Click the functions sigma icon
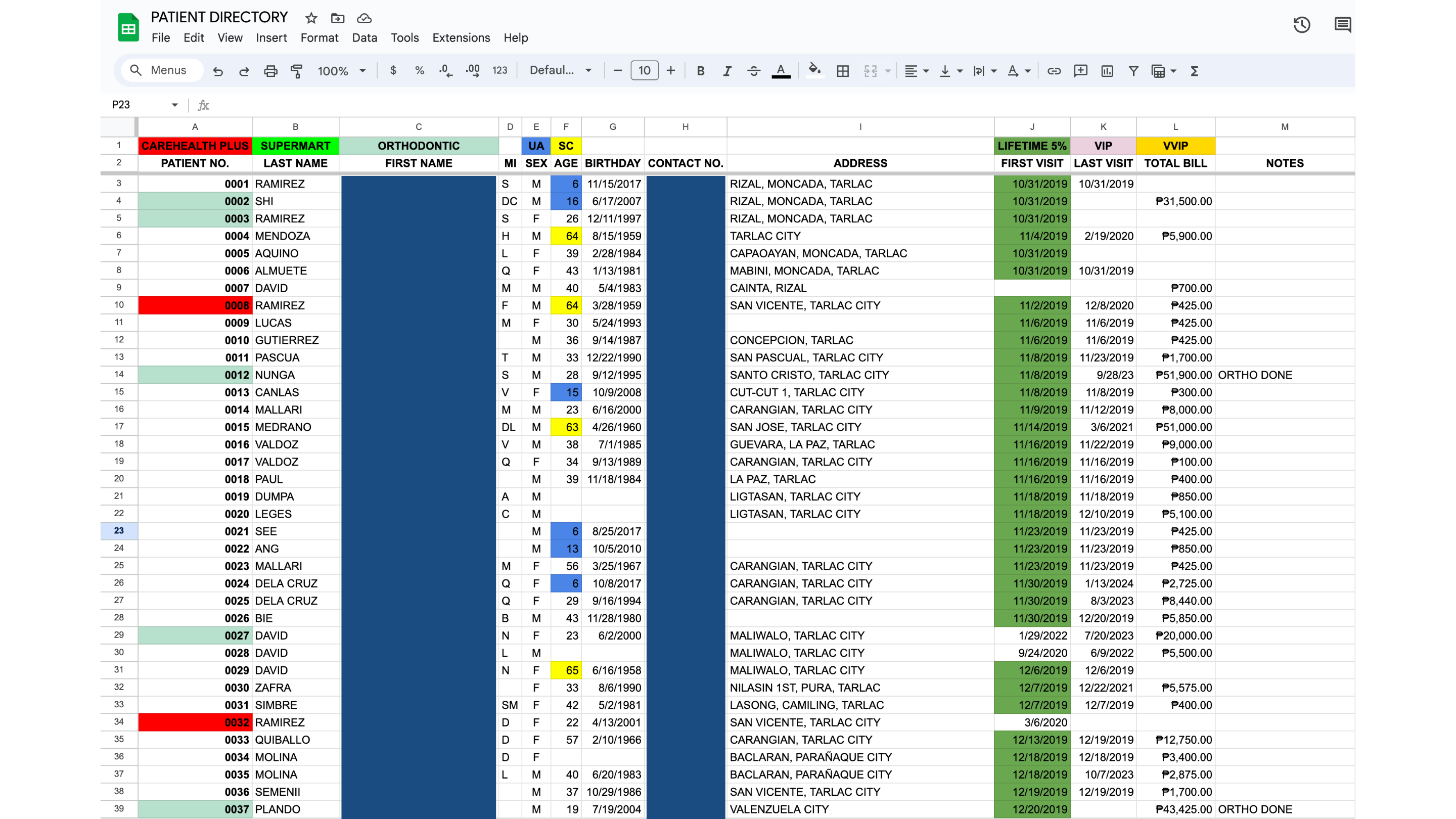Viewport: 1456px width, 819px height. (1194, 71)
